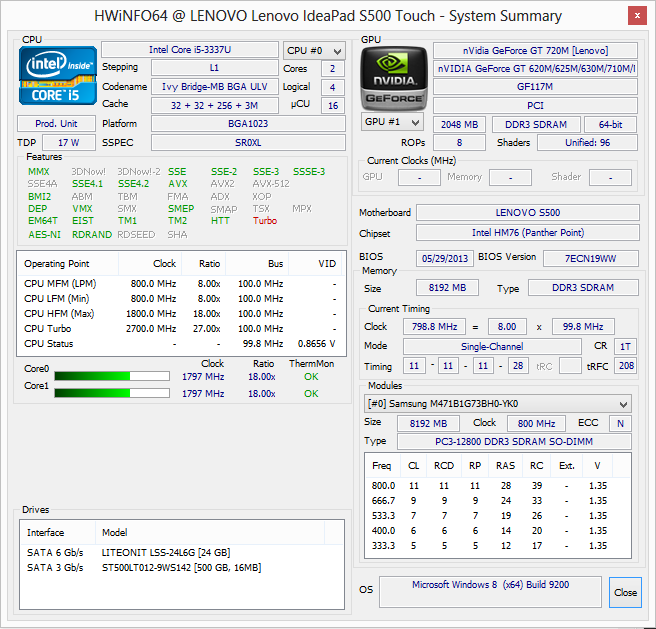Click the Prod. Unit button

[x=56, y=124]
